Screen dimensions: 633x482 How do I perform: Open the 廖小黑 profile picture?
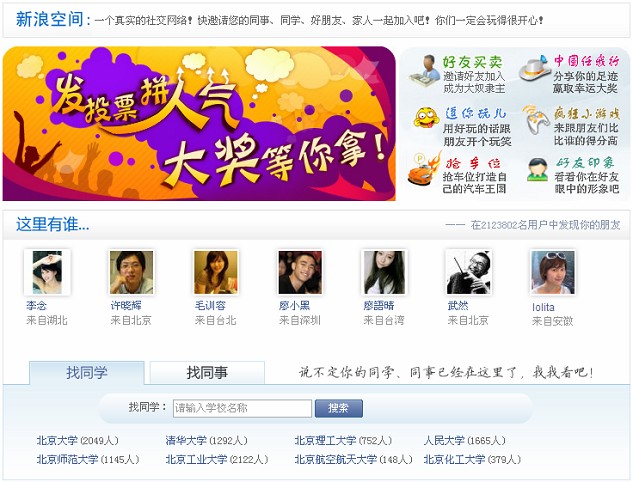300,272
